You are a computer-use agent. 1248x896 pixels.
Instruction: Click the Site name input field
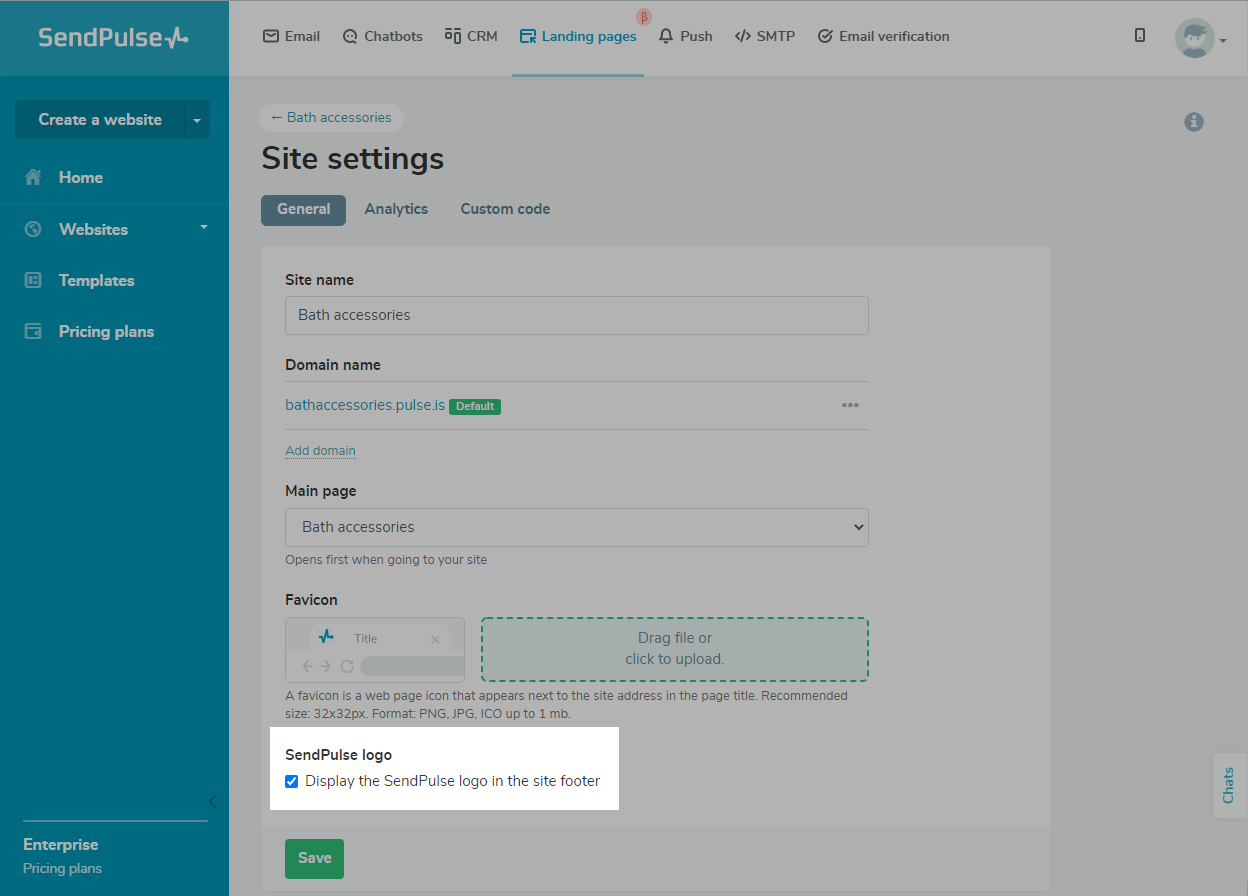tap(577, 315)
